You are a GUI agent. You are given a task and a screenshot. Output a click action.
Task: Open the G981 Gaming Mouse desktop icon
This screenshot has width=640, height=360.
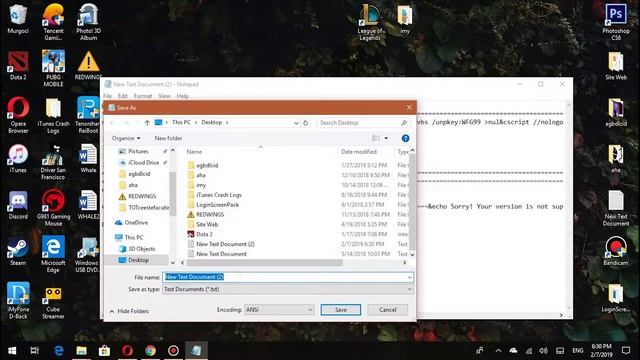point(53,208)
